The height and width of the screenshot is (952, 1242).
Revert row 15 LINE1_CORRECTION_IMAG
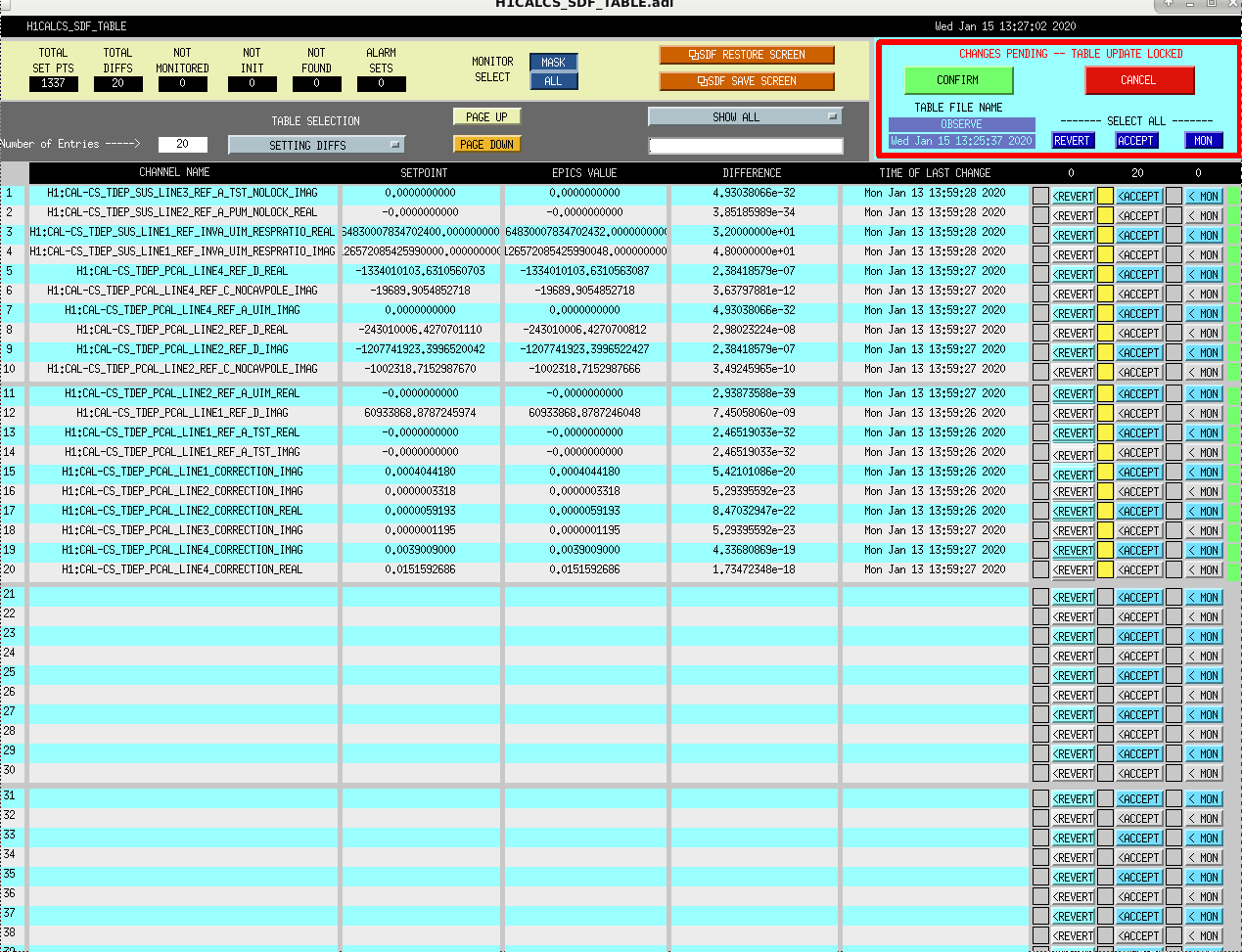tap(1073, 474)
